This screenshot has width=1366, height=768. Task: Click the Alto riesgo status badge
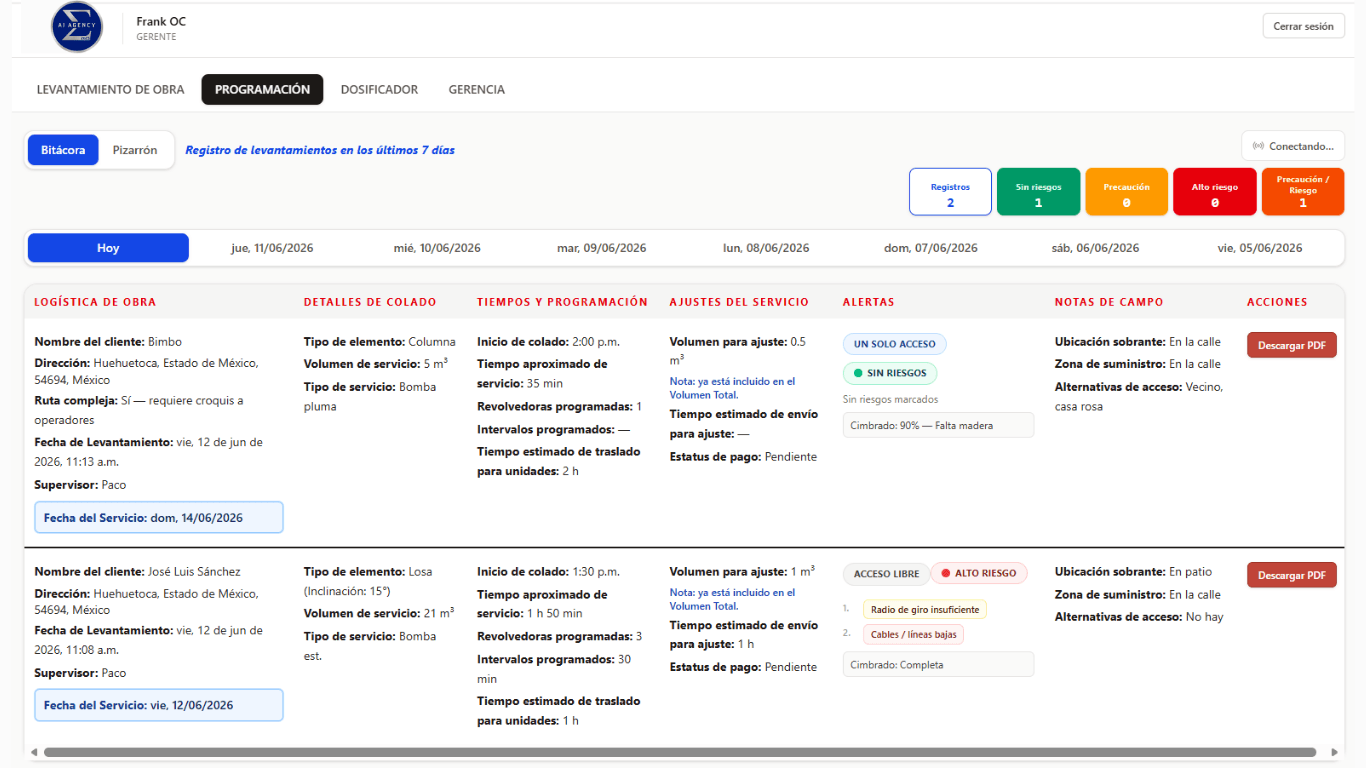[x=979, y=574]
